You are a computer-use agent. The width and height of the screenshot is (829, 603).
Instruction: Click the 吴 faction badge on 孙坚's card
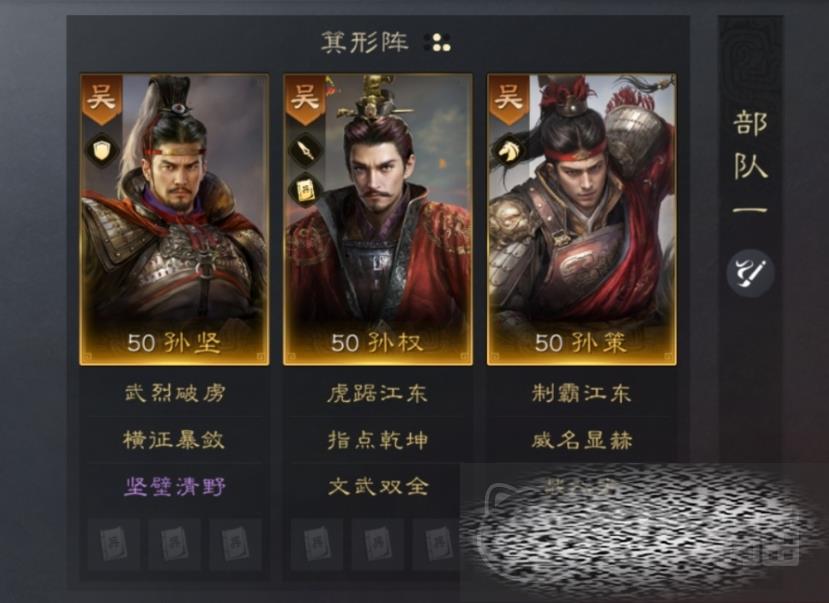pyautogui.click(x=102, y=100)
